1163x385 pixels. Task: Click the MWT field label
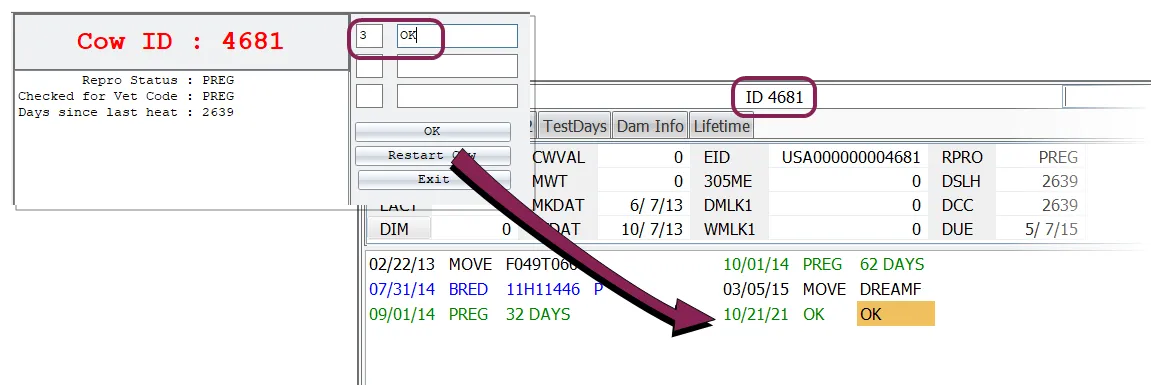[x=550, y=181]
